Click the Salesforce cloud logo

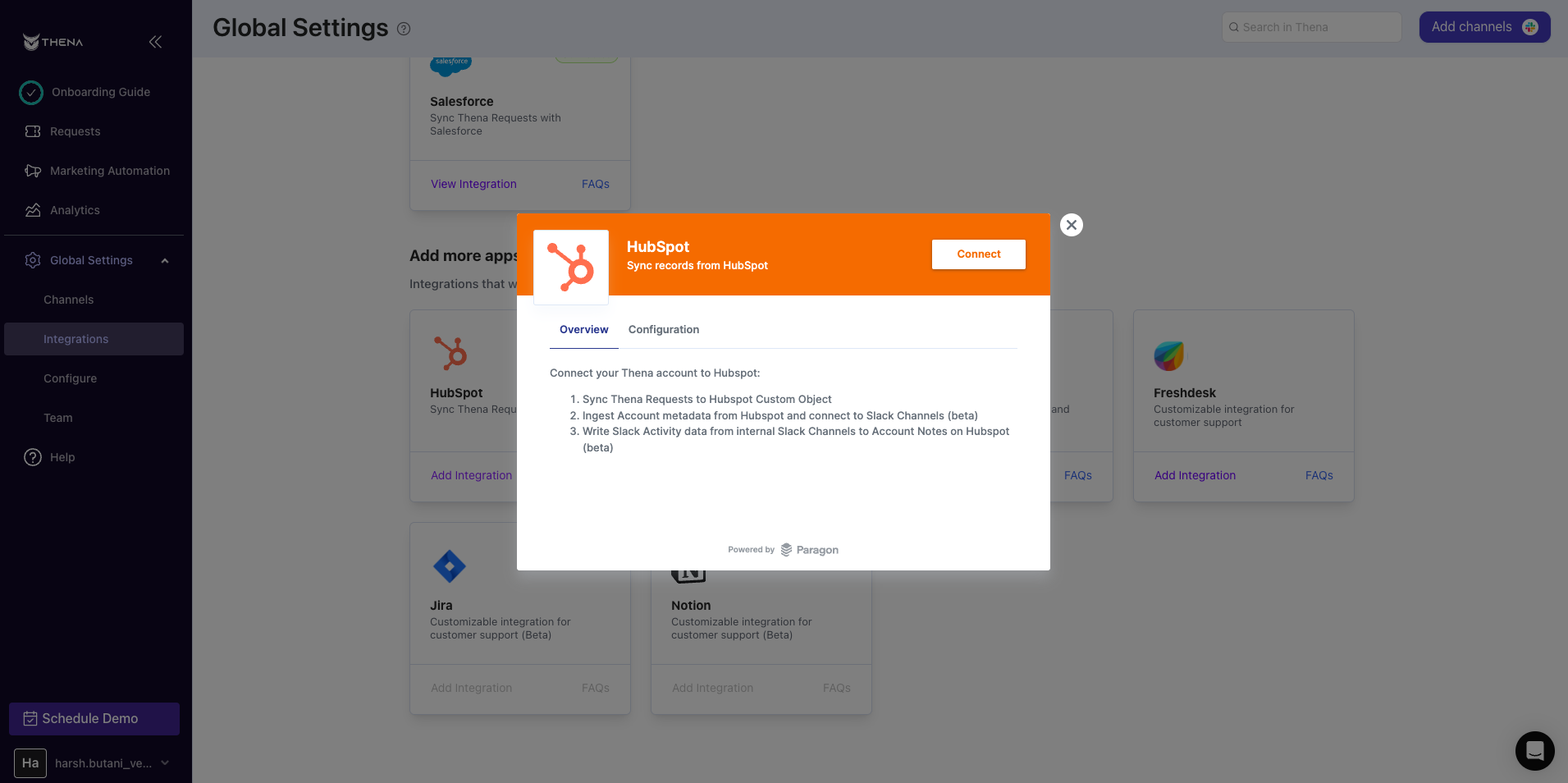pyautogui.click(x=450, y=66)
